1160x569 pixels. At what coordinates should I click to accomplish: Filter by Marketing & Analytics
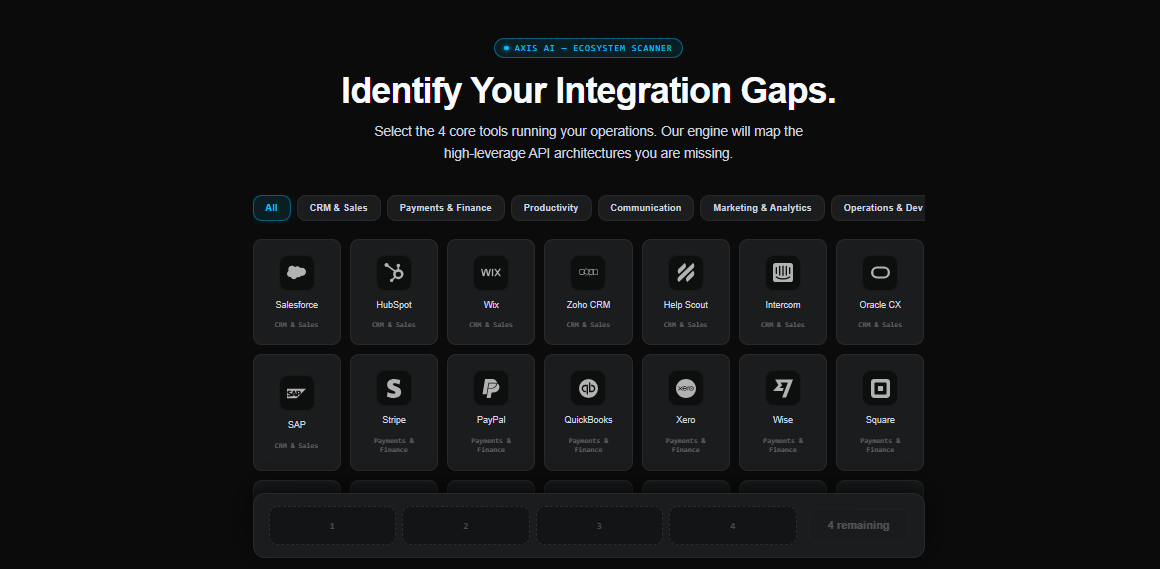[x=762, y=208]
